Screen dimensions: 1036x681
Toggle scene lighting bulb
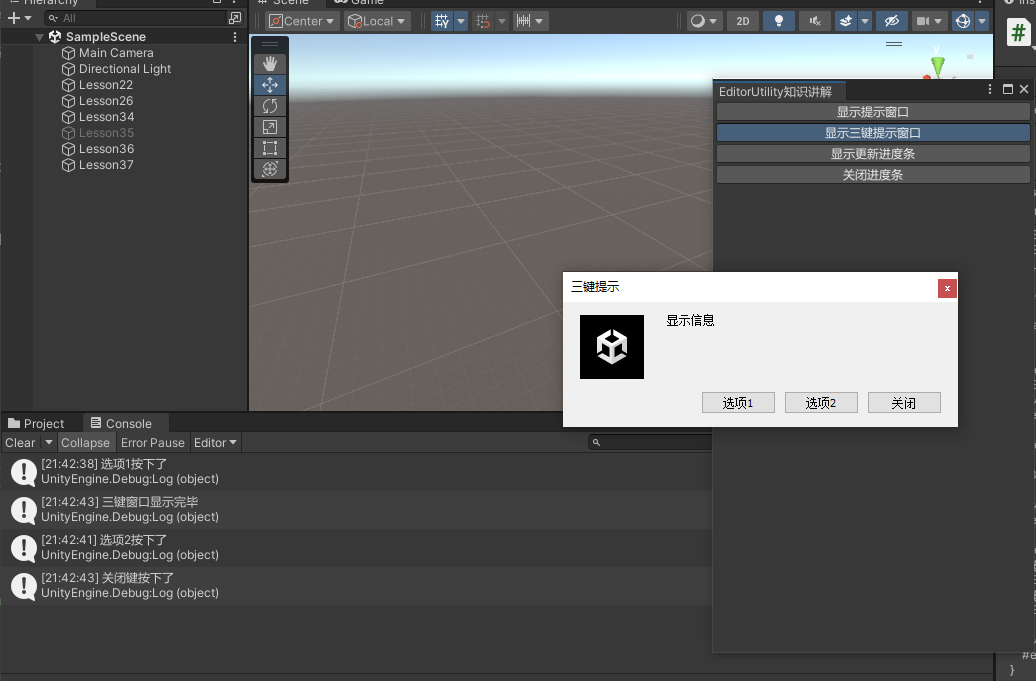pos(778,21)
